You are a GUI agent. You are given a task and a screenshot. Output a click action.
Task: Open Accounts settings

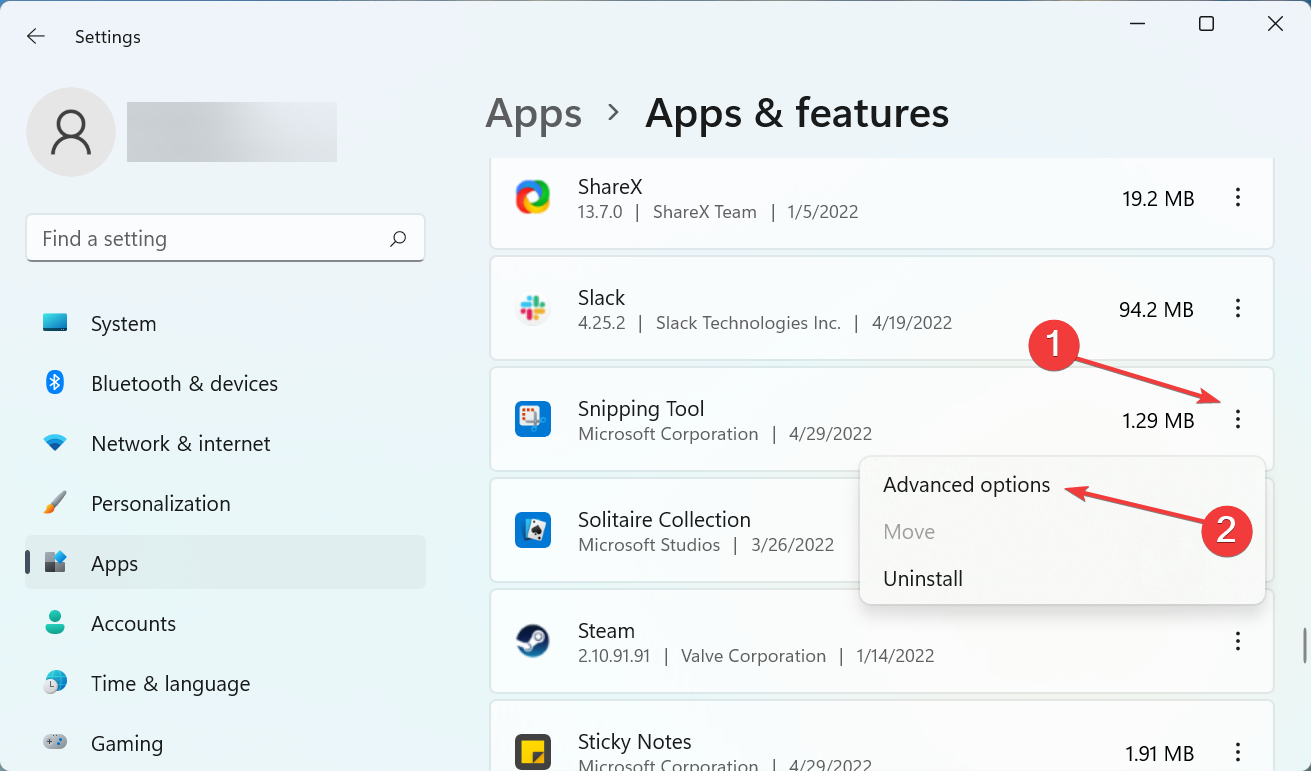133,623
